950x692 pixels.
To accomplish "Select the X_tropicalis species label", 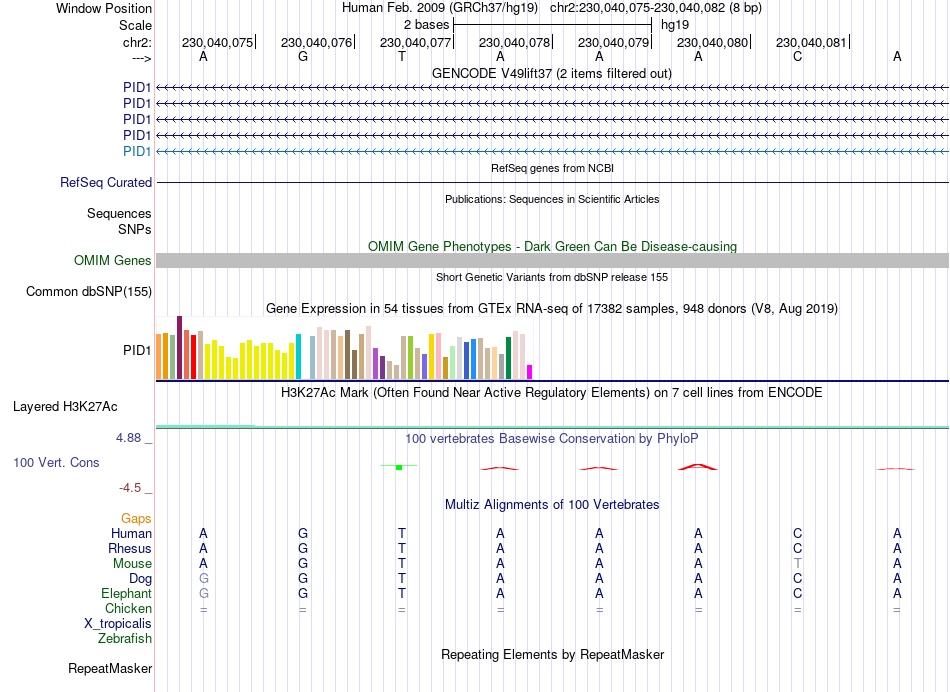I will (x=118, y=624).
